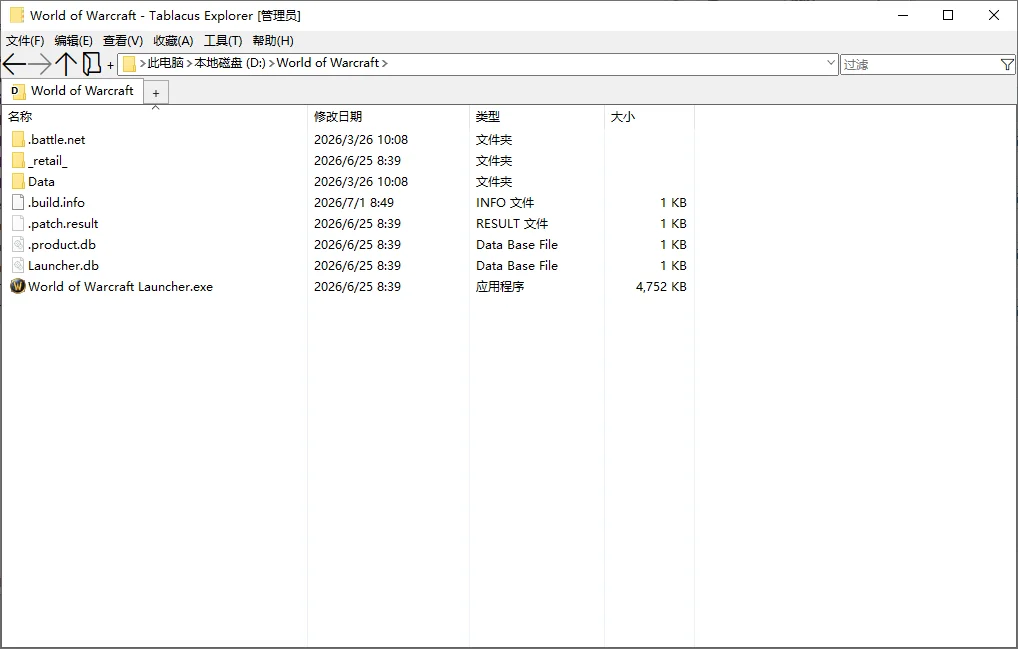
Task: Go back with the left arrow button
Action: pos(14,64)
